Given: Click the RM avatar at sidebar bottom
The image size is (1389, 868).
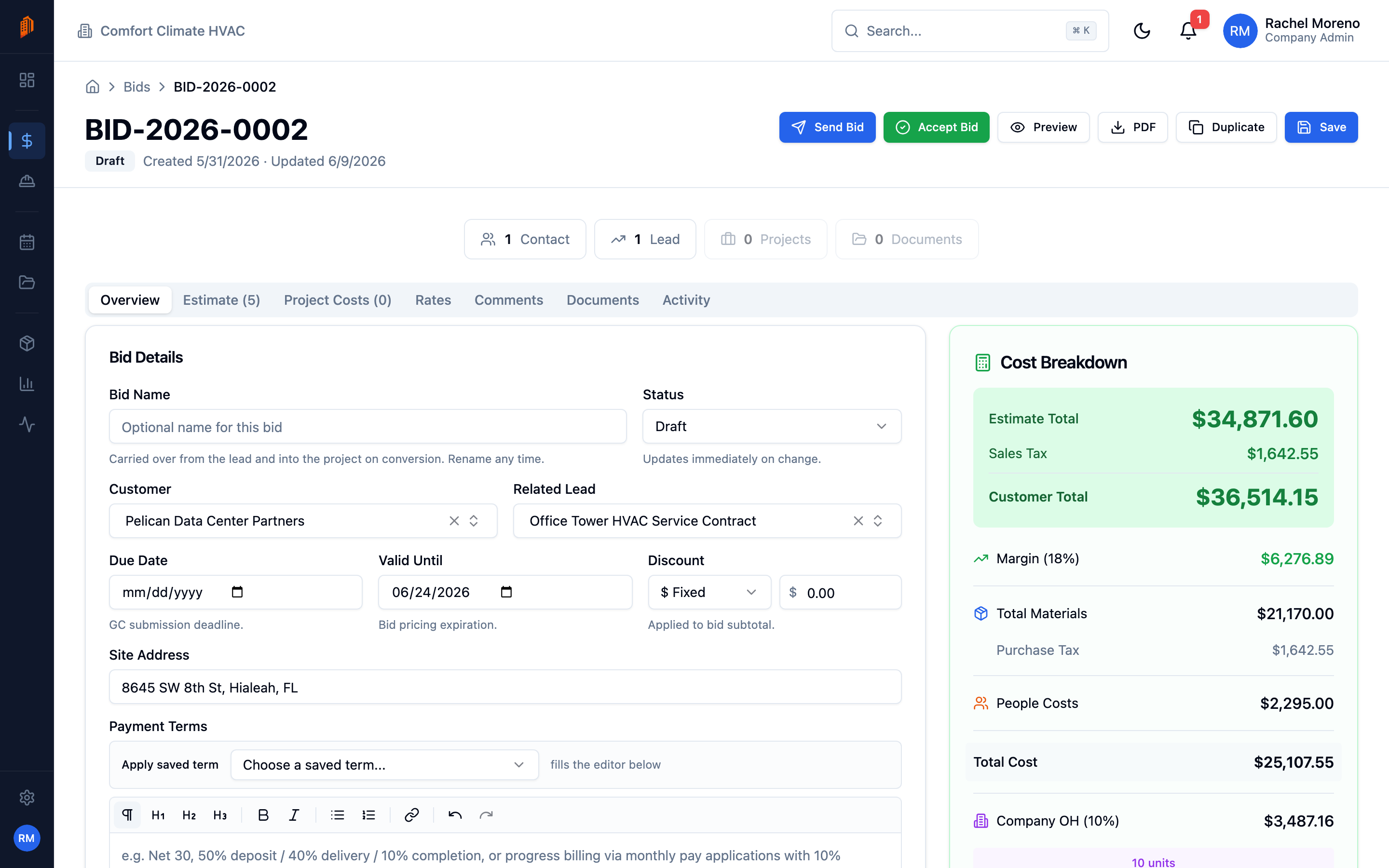Looking at the screenshot, I should click(x=27, y=838).
